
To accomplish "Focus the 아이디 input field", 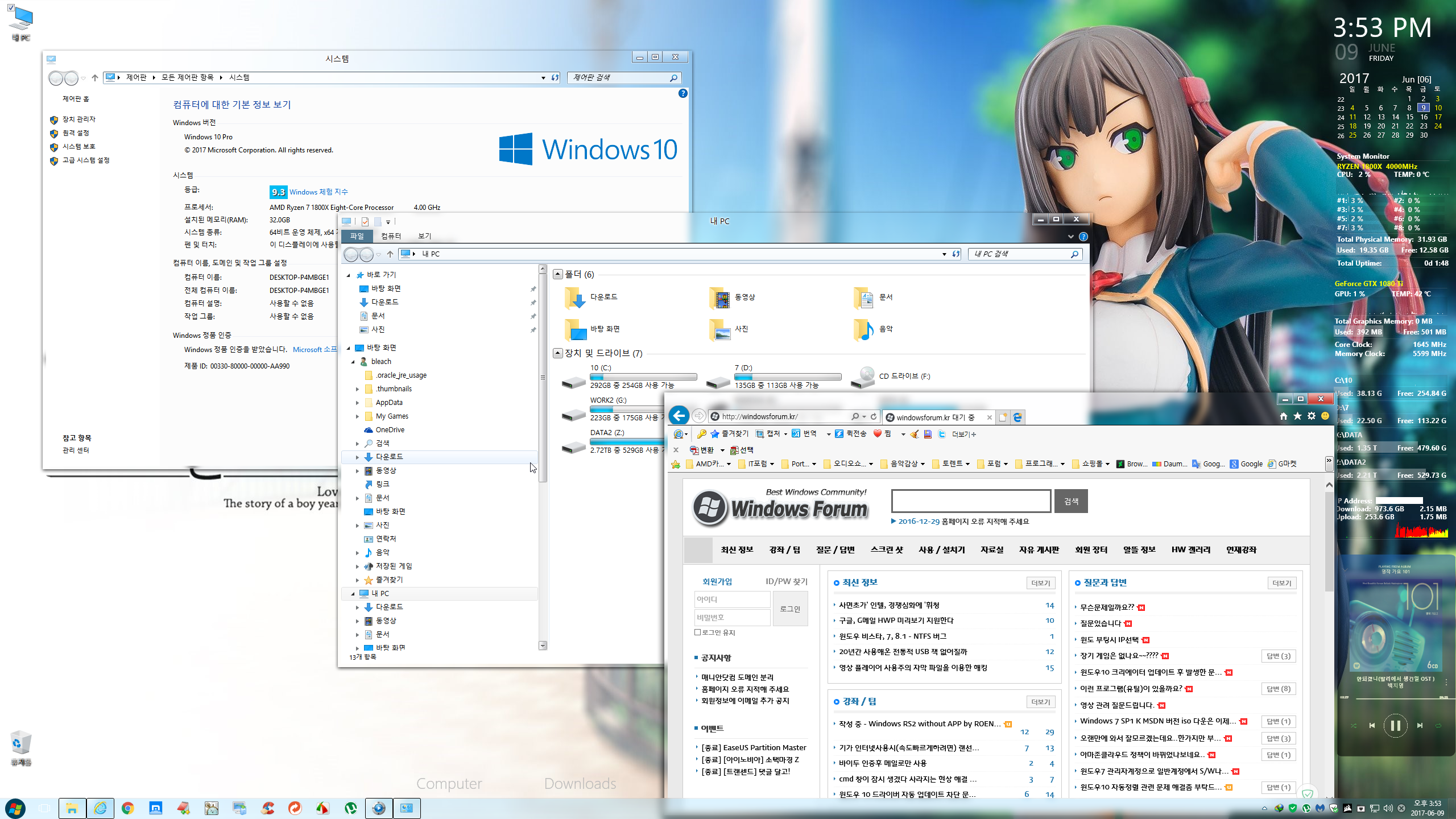I will [x=732, y=599].
